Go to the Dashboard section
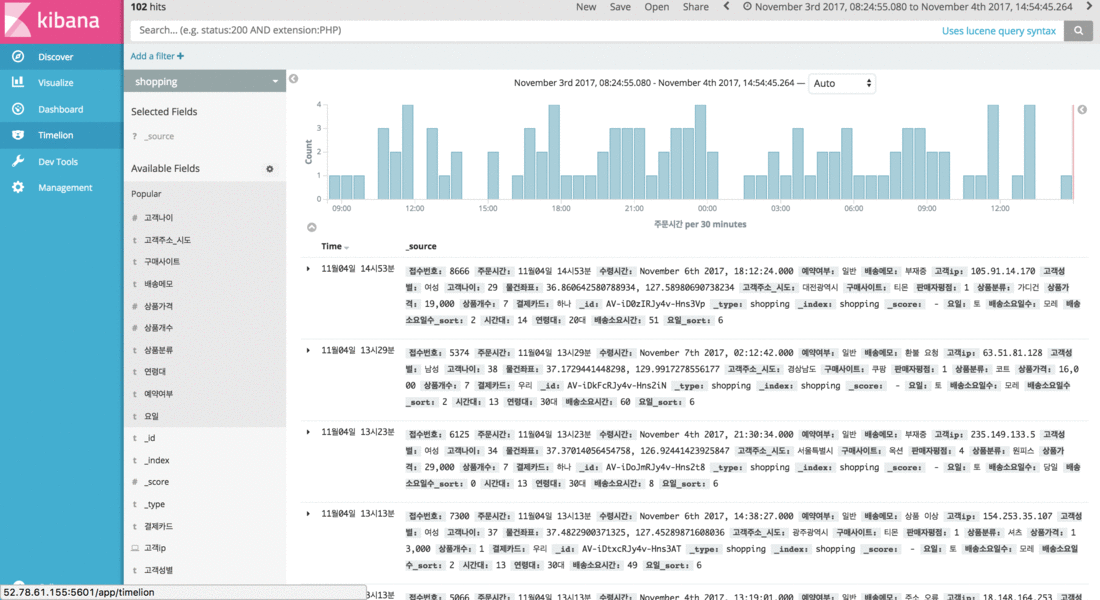Screen dimensions: 1100x600 coord(60,109)
